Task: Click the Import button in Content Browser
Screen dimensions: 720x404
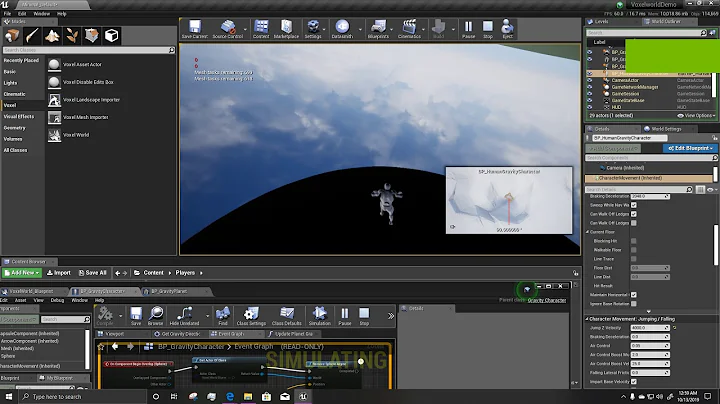Action: [59, 273]
